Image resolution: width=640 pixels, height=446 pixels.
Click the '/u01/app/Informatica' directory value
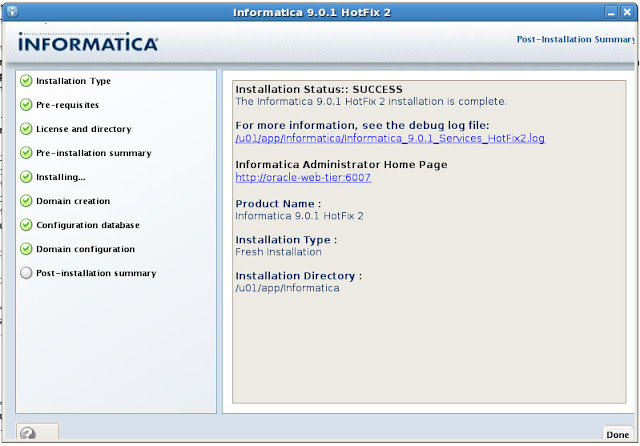(287, 288)
